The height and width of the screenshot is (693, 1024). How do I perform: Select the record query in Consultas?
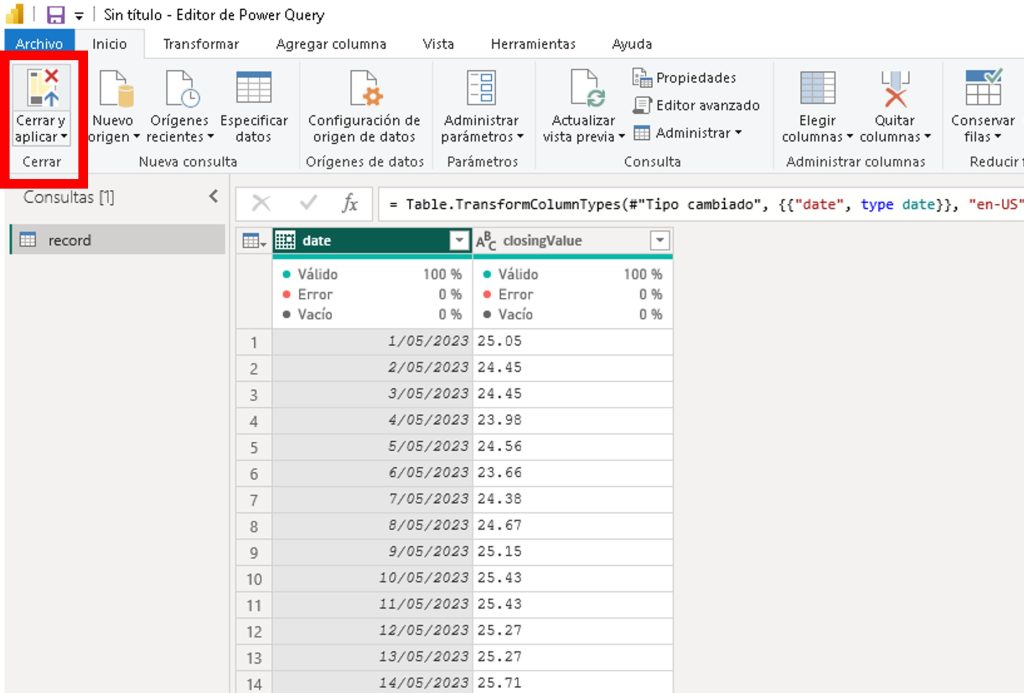tap(70, 240)
